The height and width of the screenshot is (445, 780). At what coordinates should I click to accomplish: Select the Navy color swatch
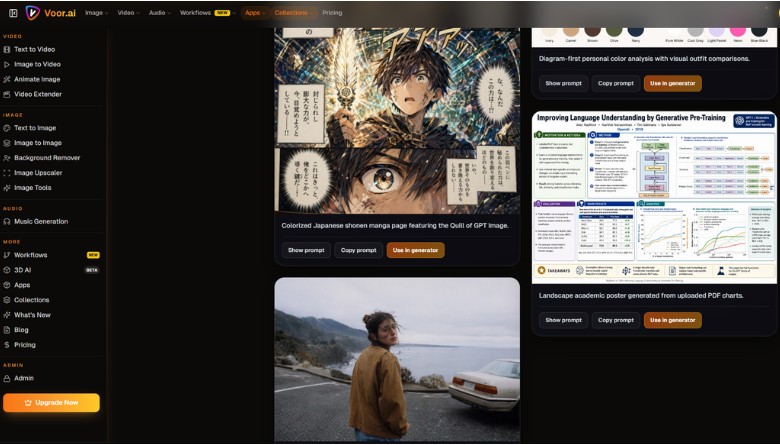(635, 33)
